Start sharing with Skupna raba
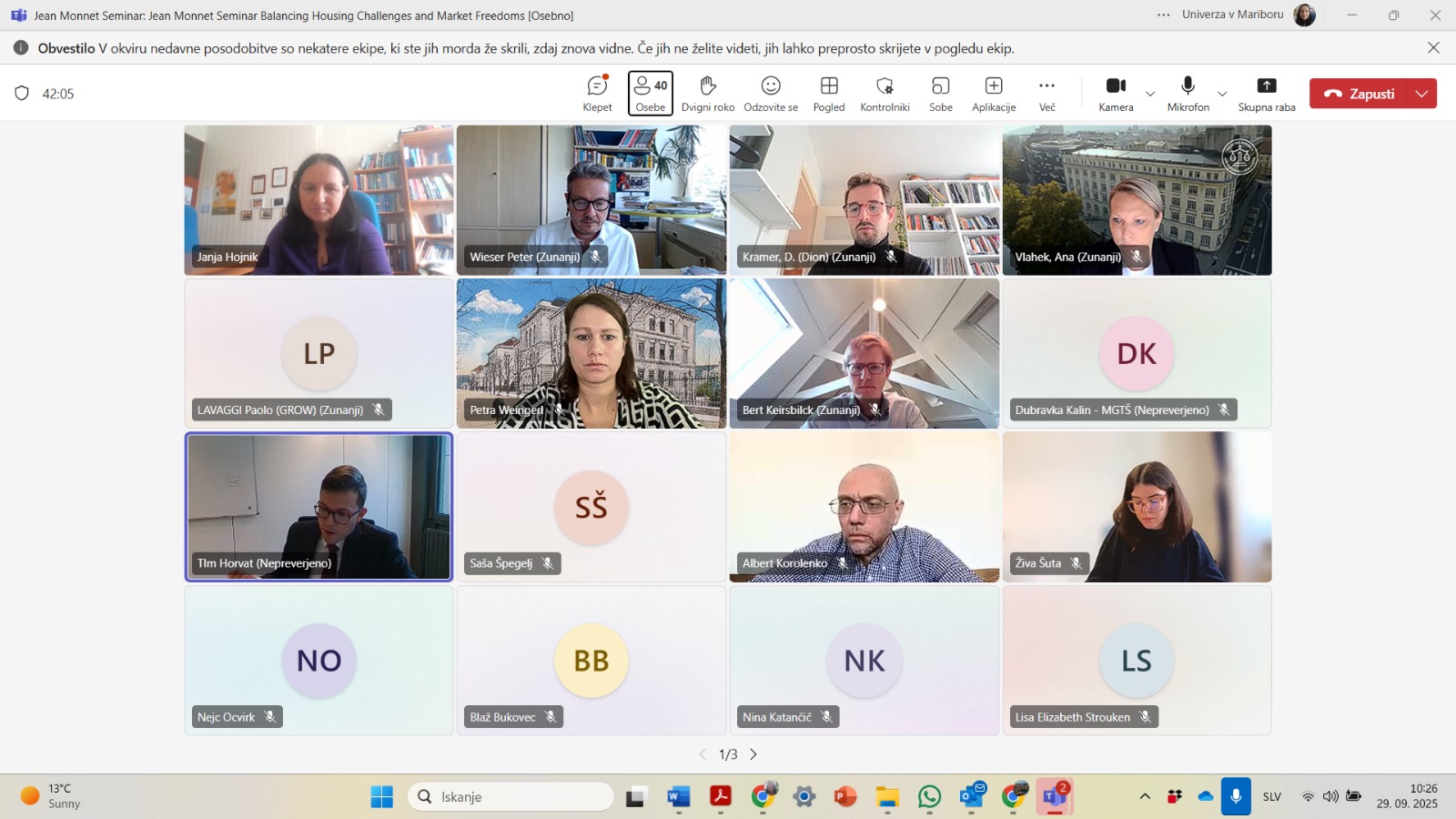 click(x=1266, y=94)
